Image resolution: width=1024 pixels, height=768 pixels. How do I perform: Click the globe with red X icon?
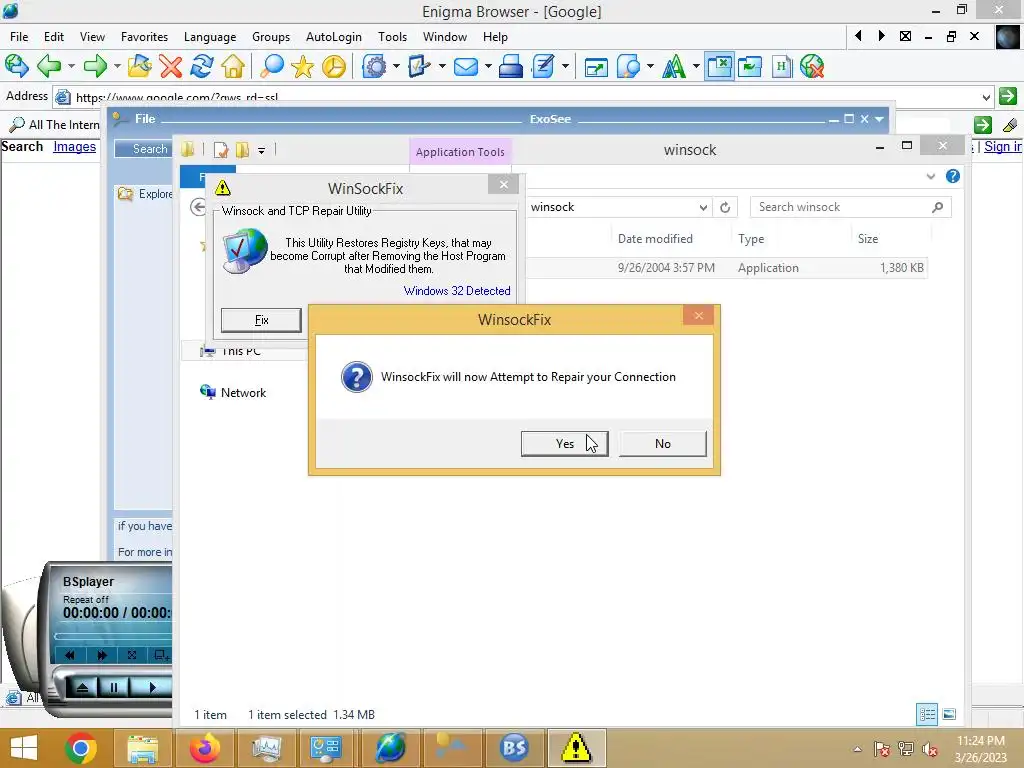[x=812, y=66]
